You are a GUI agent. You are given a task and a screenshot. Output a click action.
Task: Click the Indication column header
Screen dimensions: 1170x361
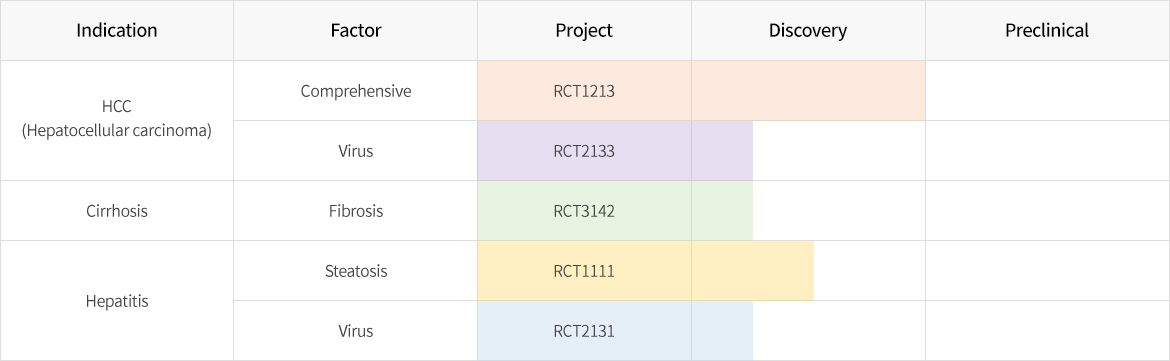pos(116,31)
